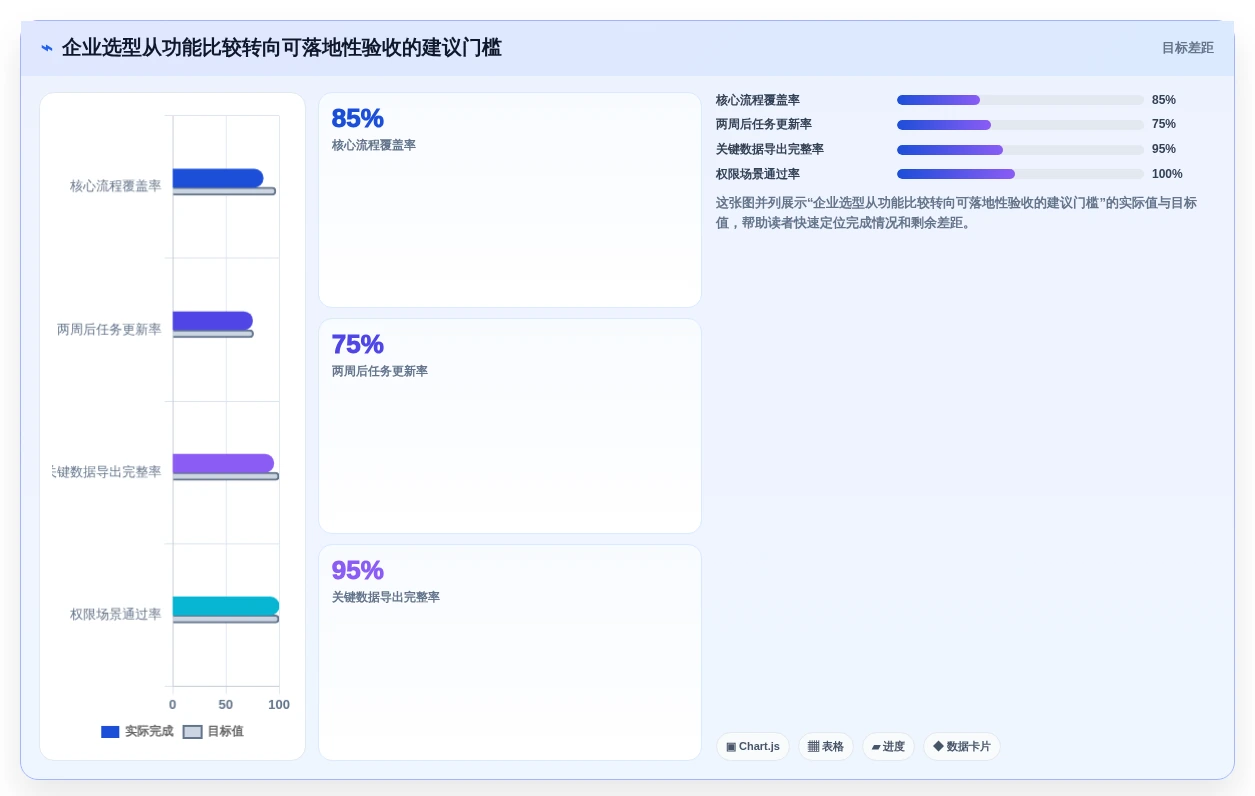Screen dimensions: 1255x796
Task: Click the gray 目标值 legend swatch
Action: point(192,732)
